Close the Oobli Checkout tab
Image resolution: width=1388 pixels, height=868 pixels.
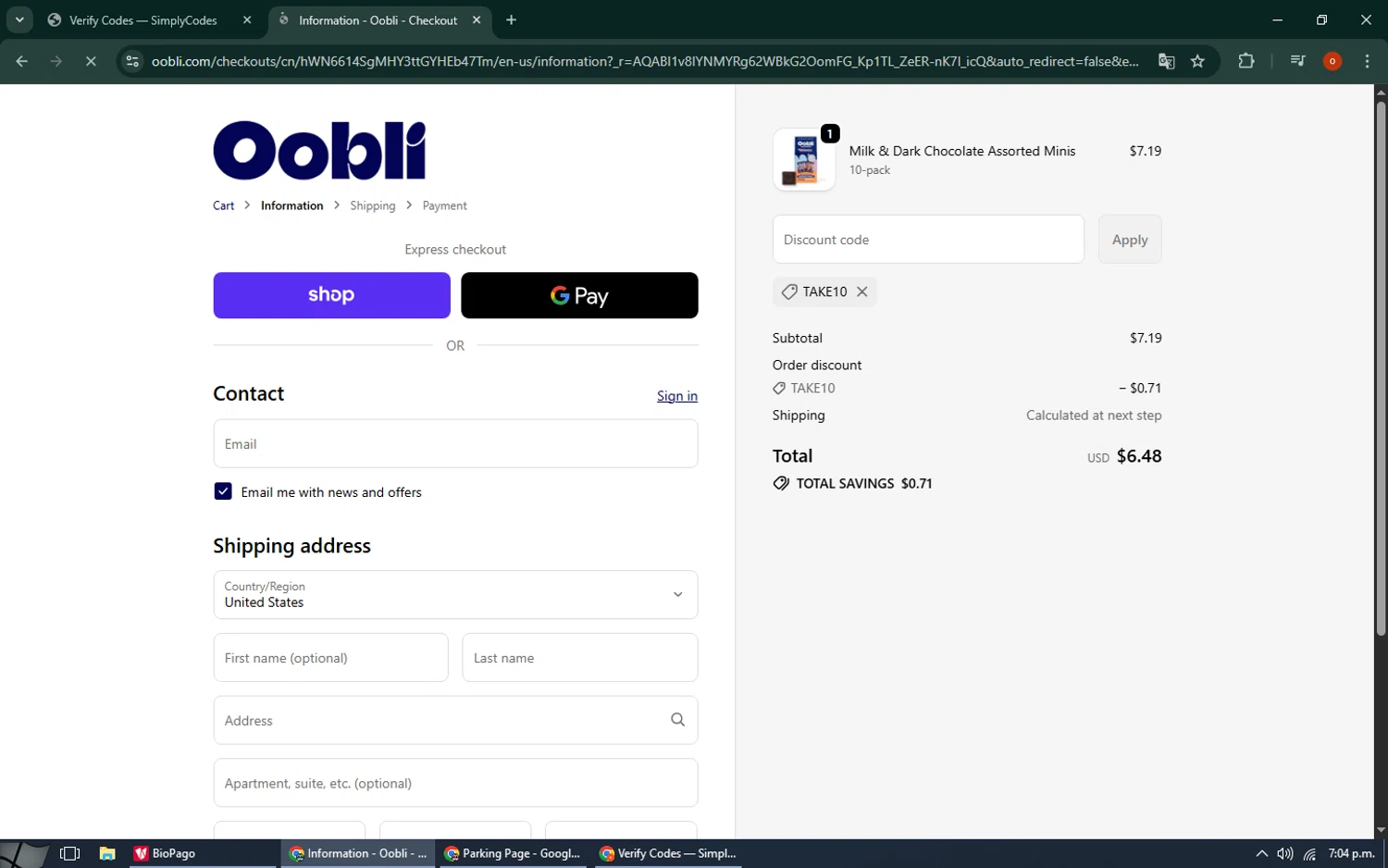click(477, 19)
